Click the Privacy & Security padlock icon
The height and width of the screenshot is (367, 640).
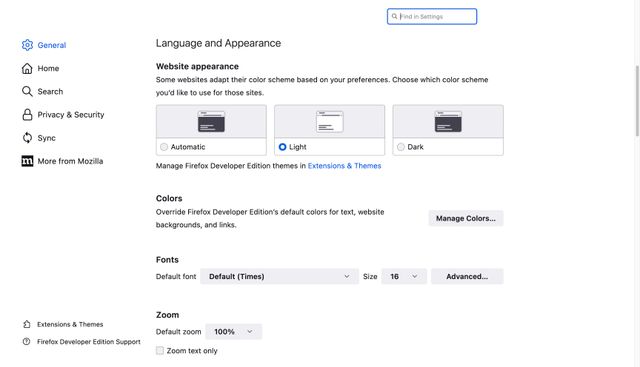coord(27,115)
